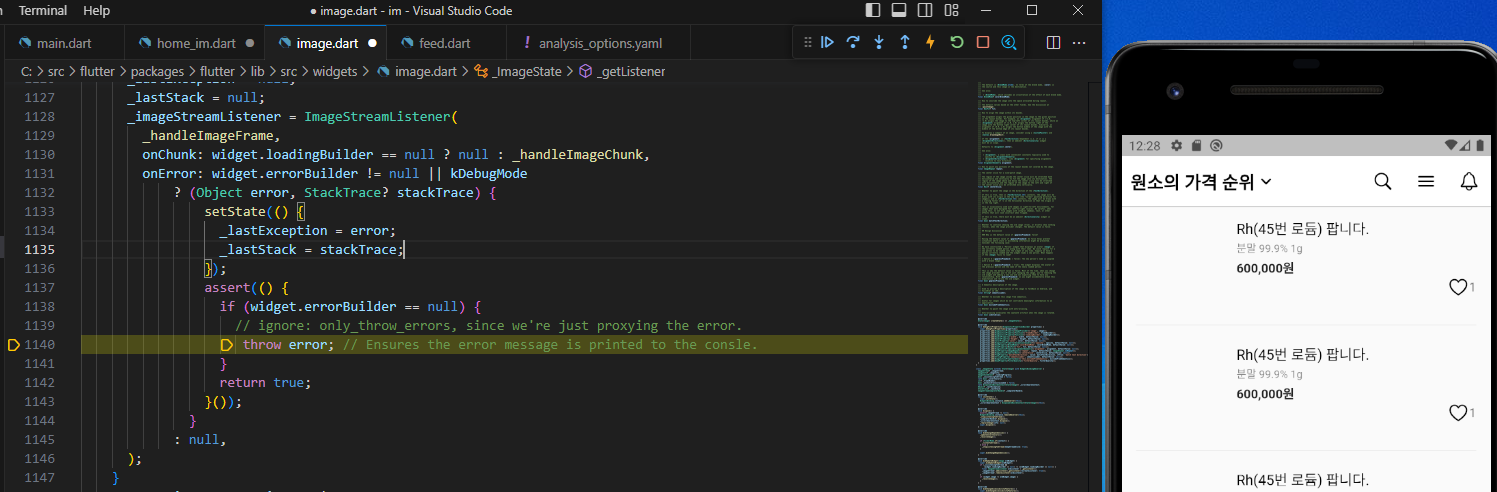The width and height of the screenshot is (1497, 492).
Task: Click the 'widgets' breadcrumb segment
Action: coord(336,71)
